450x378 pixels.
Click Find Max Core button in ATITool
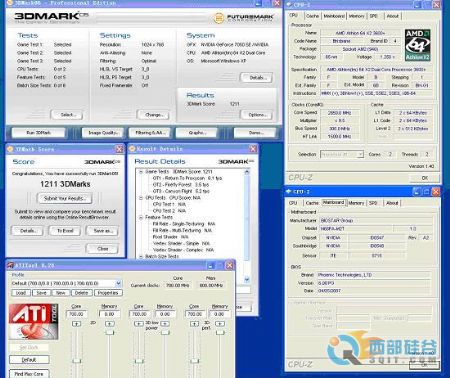[x=29, y=374]
